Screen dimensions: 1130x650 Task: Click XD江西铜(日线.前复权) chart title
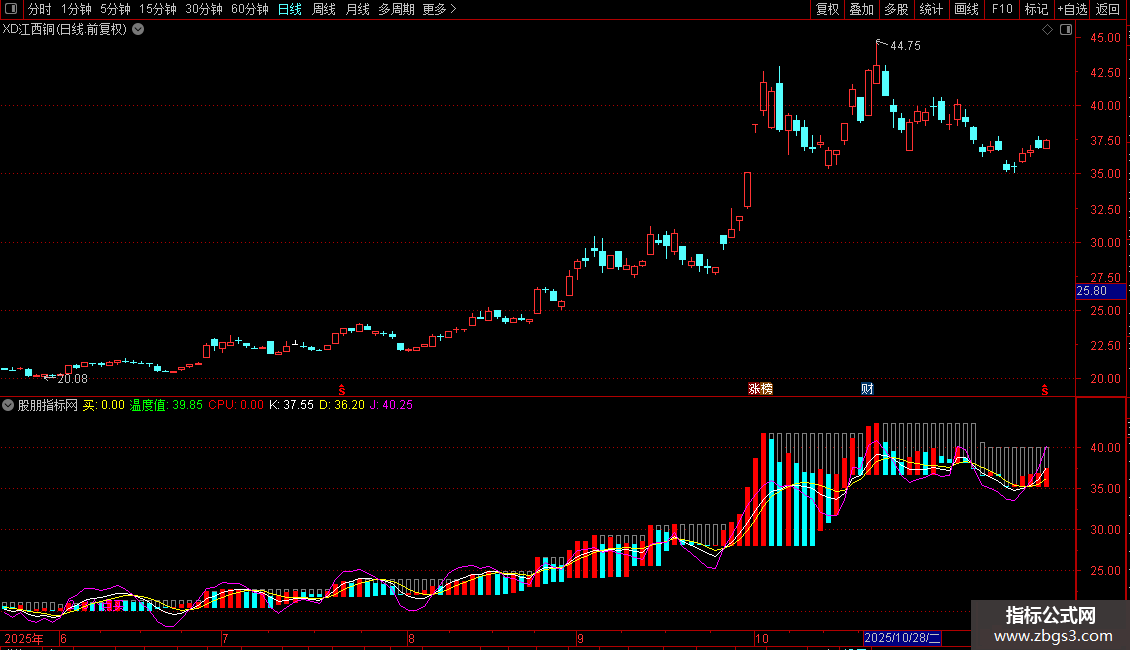(x=64, y=30)
